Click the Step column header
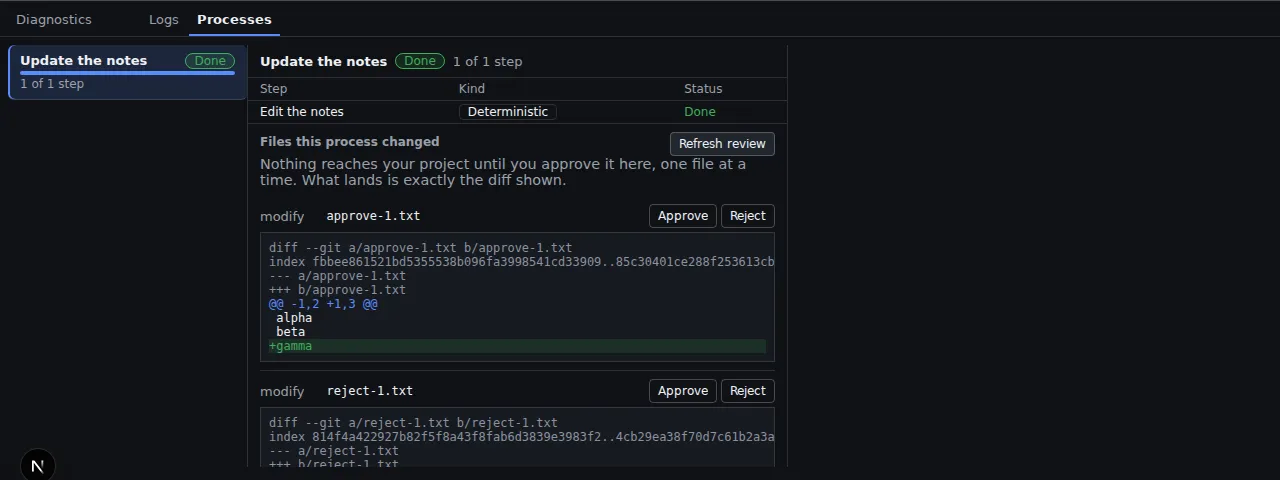Image resolution: width=1280 pixels, height=480 pixels. (x=274, y=89)
